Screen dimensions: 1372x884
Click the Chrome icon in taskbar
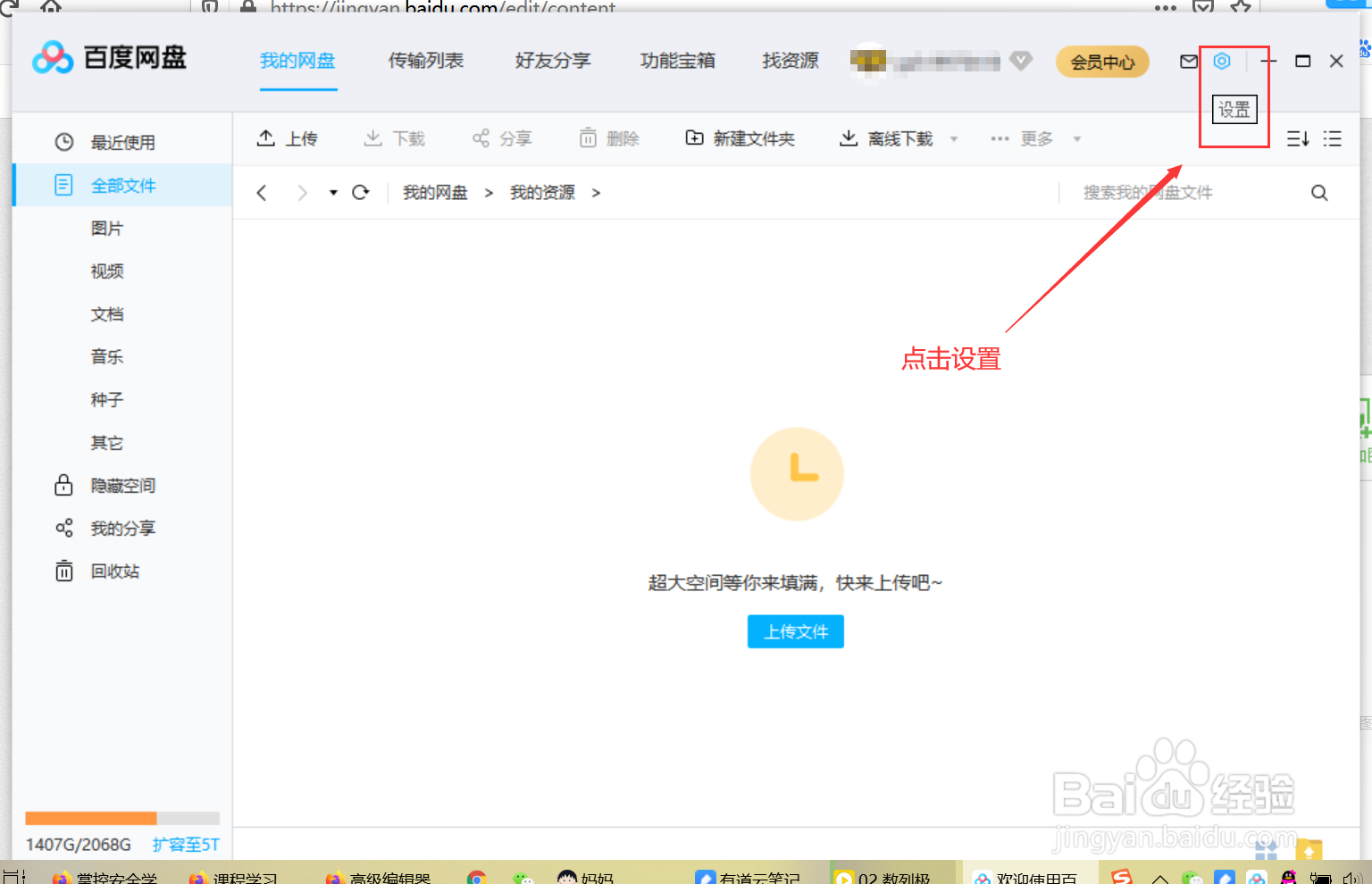point(477,878)
